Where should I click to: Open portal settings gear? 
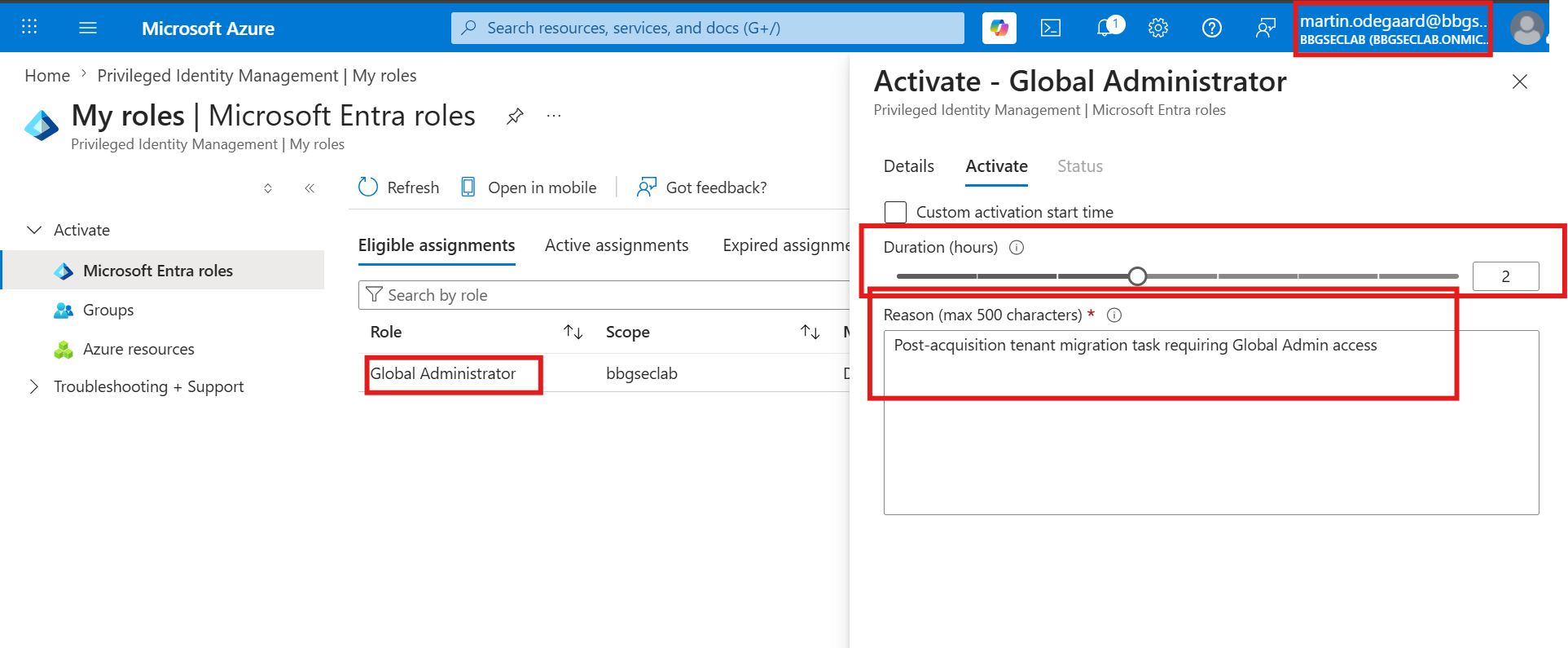pos(1158,28)
